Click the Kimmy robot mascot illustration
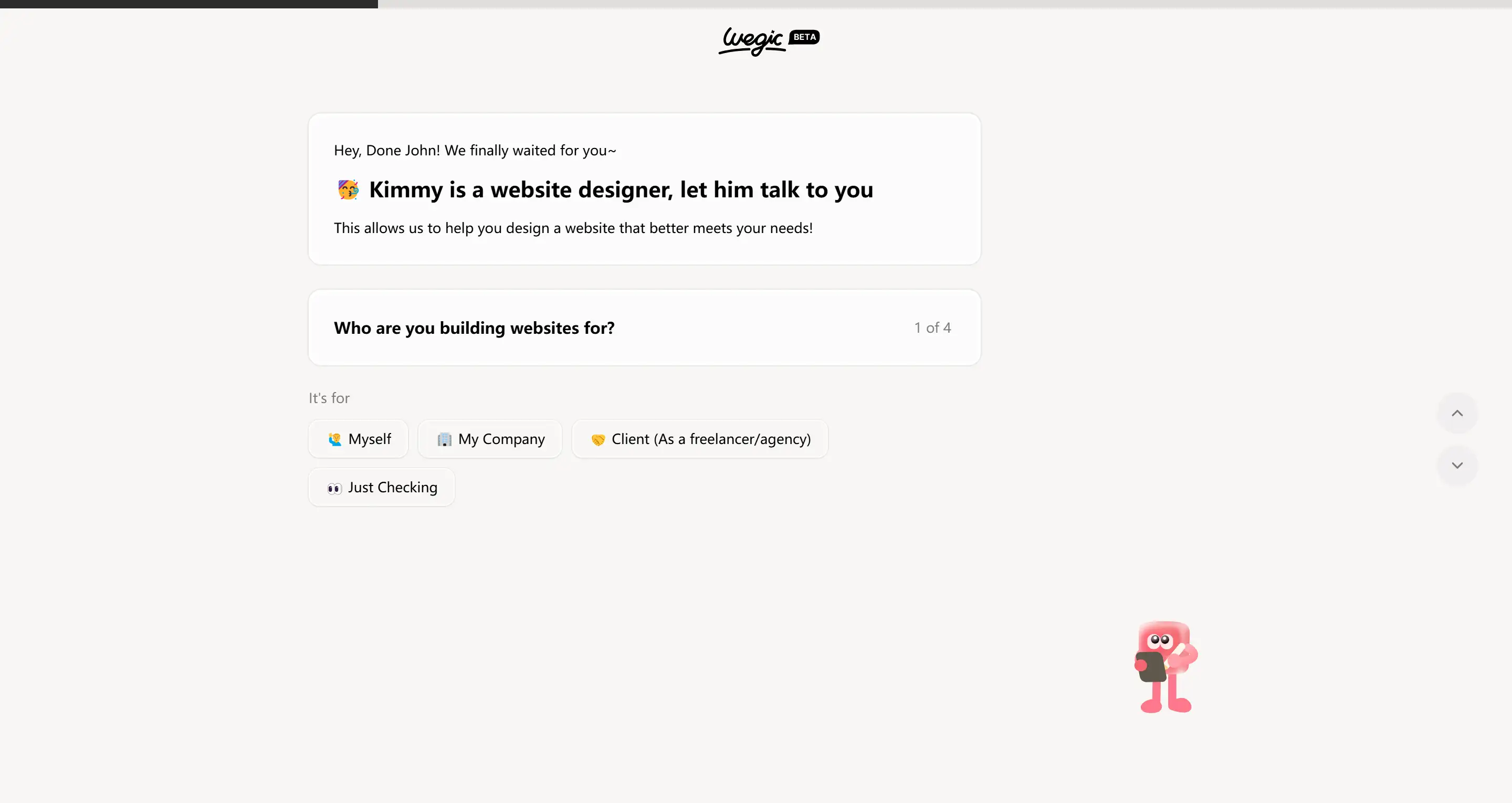This screenshot has width=1512, height=803. 1163,665
